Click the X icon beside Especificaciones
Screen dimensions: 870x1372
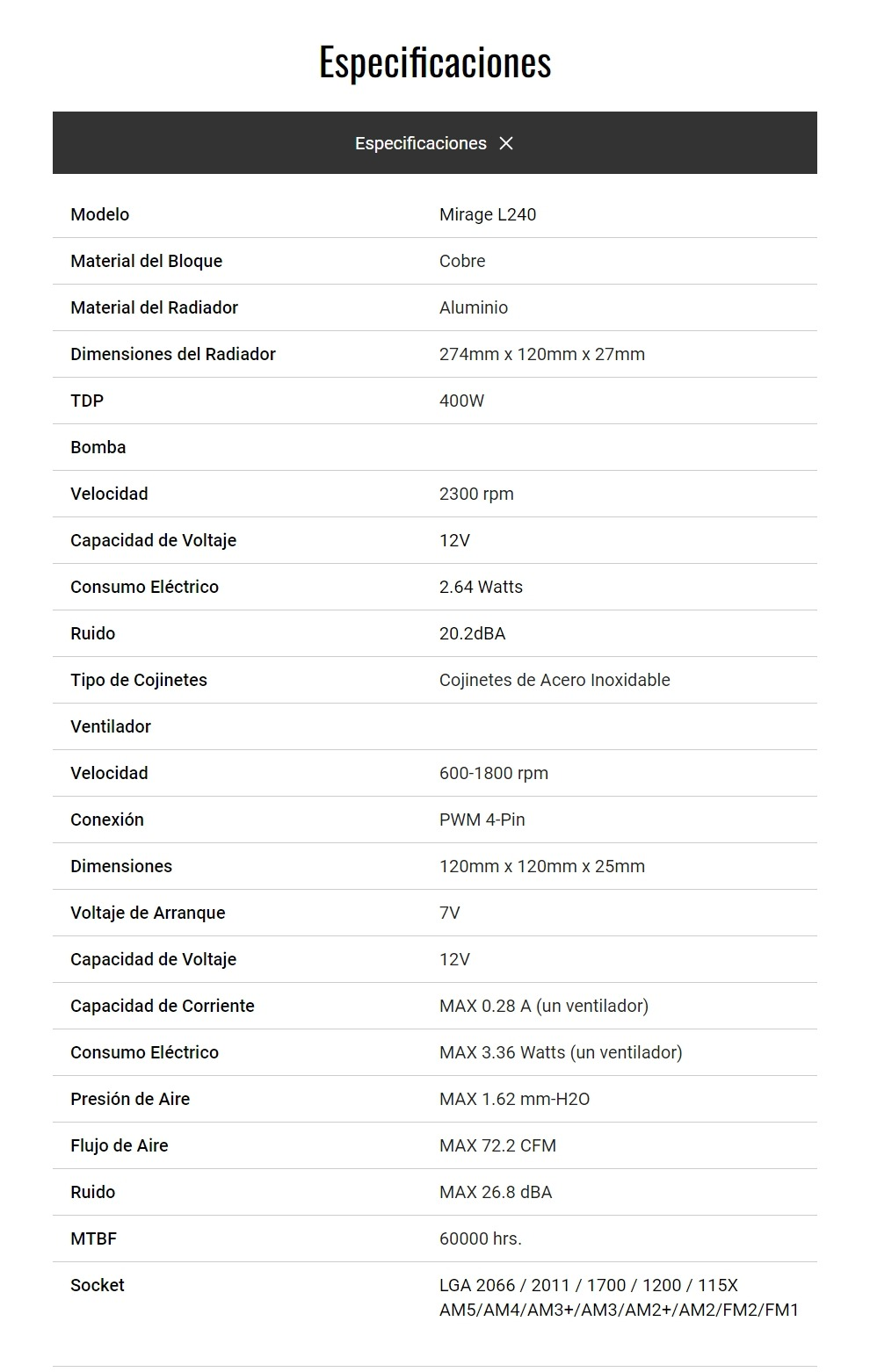click(x=506, y=143)
